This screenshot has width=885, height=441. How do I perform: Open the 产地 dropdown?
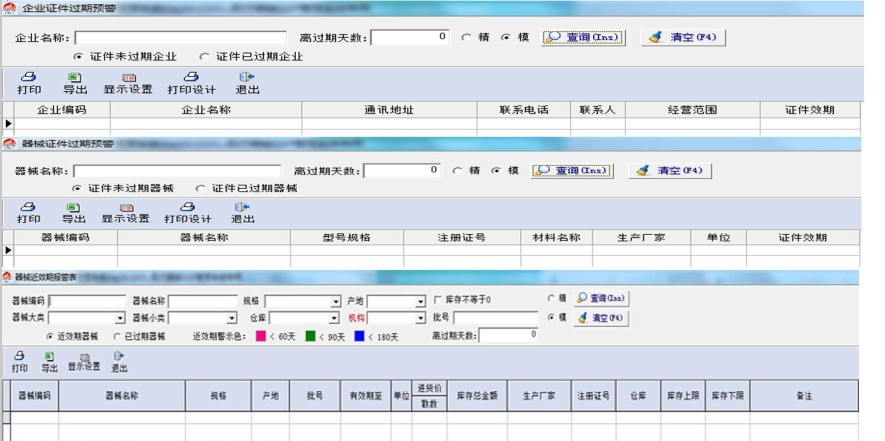[x=420, y=302]
